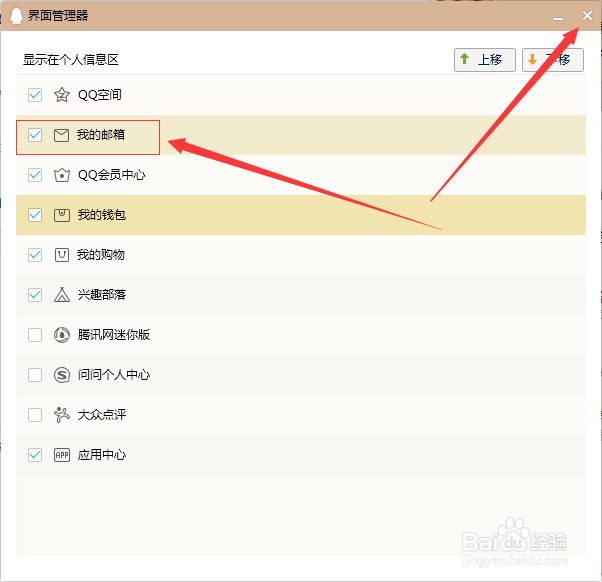This screenshot has width=602, height=582.
Task: Select the 应用中心 row text
Action: [102, 455]
